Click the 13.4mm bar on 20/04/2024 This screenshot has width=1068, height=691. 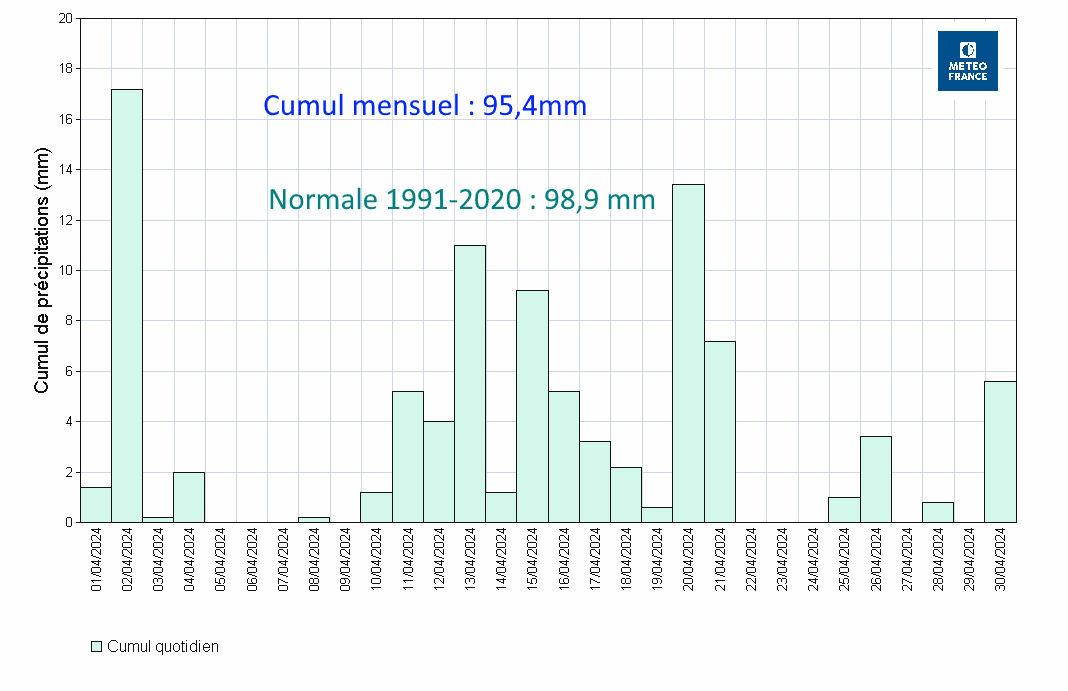coord(689,350)
